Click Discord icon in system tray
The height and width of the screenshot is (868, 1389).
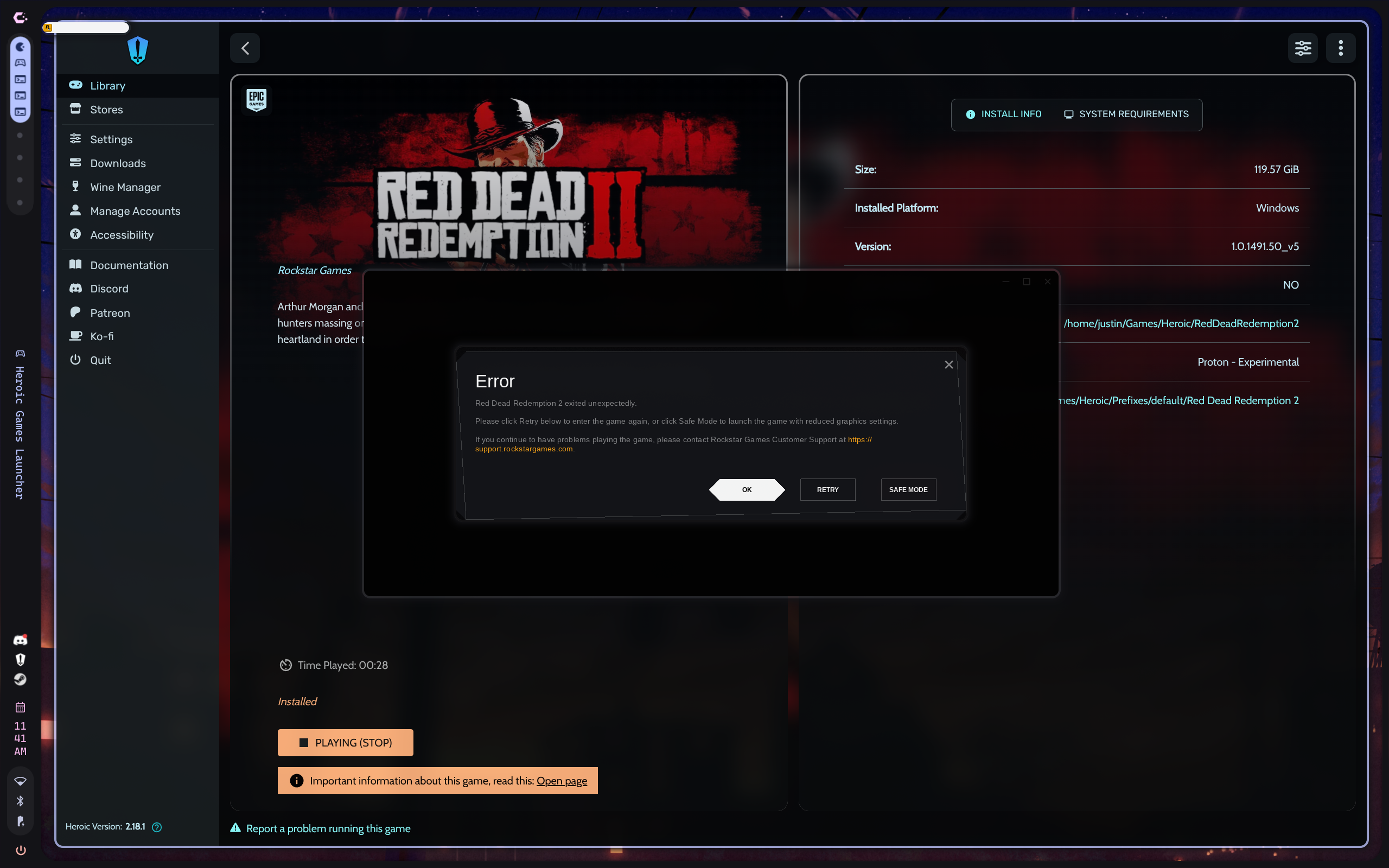pyautogui.click(x=20, y=640)
